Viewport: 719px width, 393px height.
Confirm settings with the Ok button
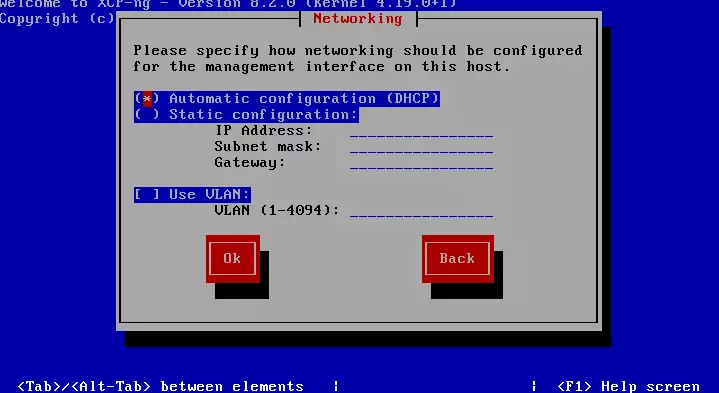click(x=232, y=259)
